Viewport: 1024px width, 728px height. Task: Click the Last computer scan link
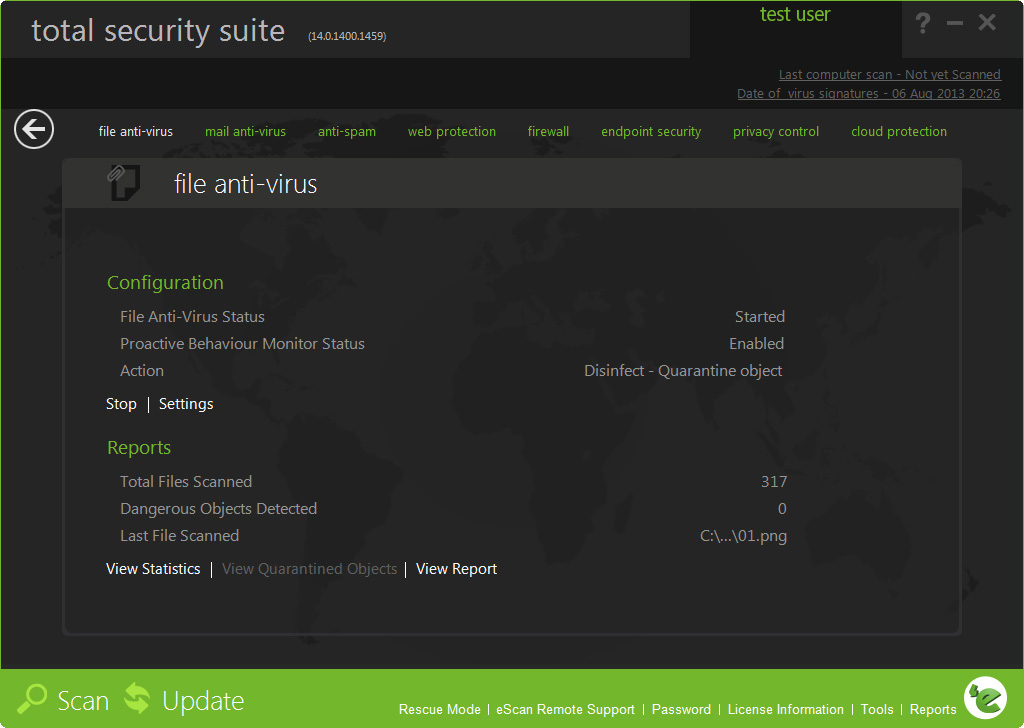pos(889,74)
